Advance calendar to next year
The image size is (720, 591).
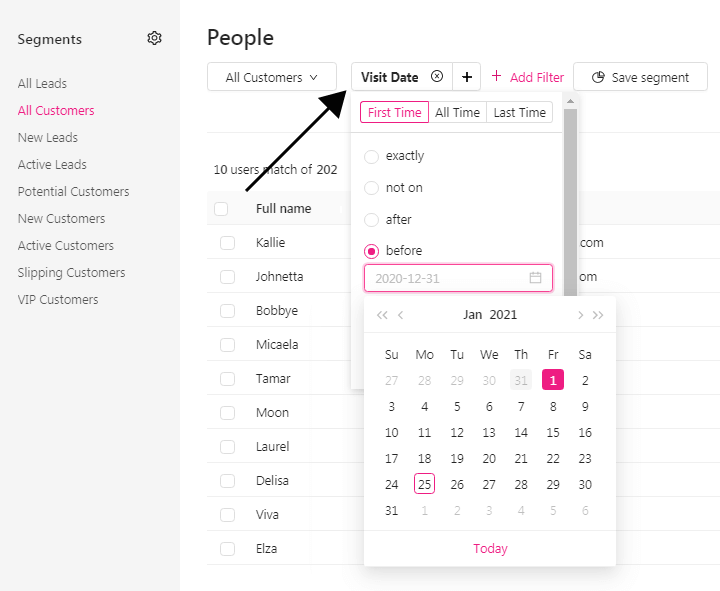pos(598,315)
